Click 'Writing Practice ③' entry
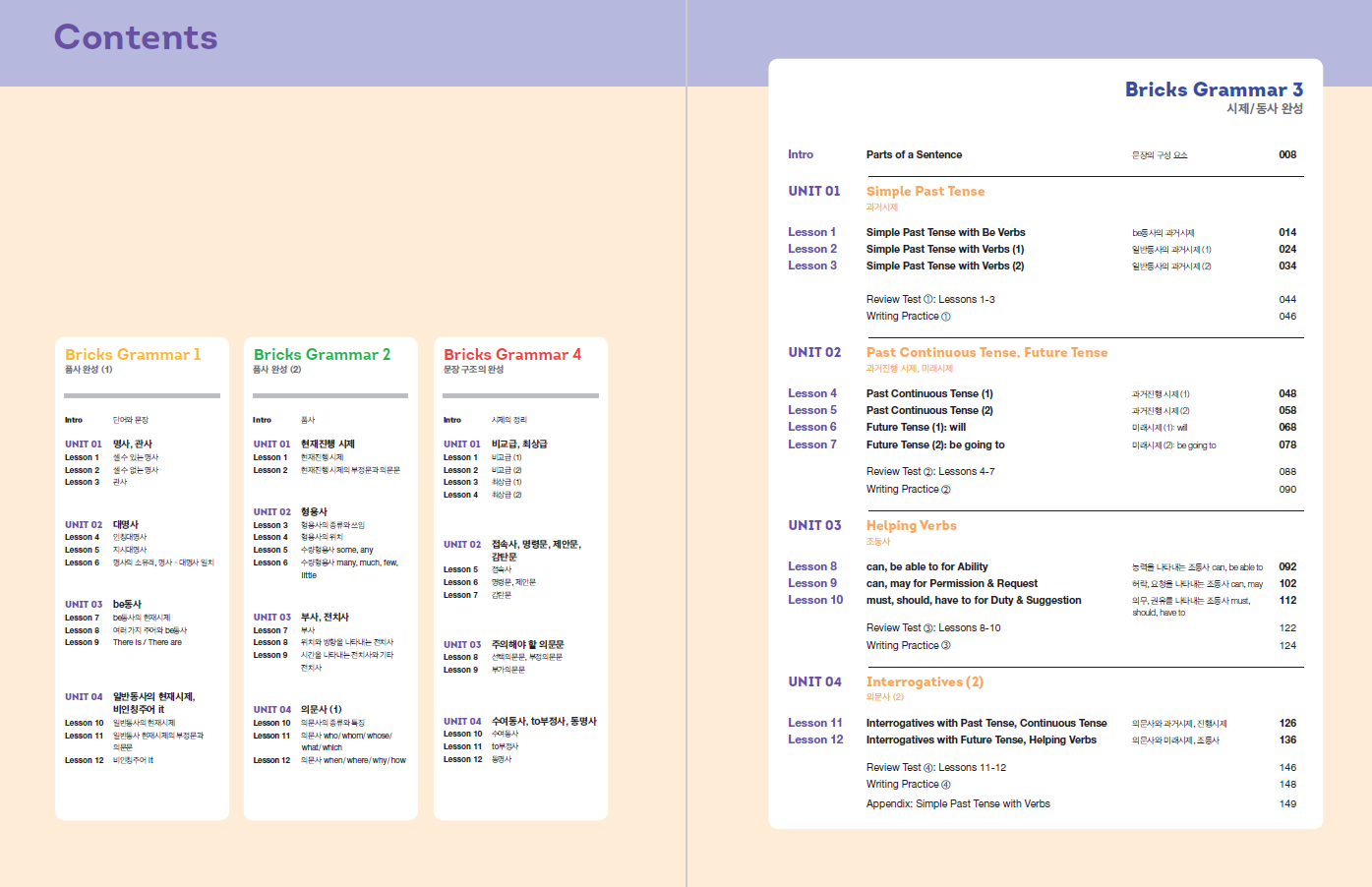Image resolution: width=1372 pixels, height=887 pixels. pyautogui.click(x=908, y=645)
